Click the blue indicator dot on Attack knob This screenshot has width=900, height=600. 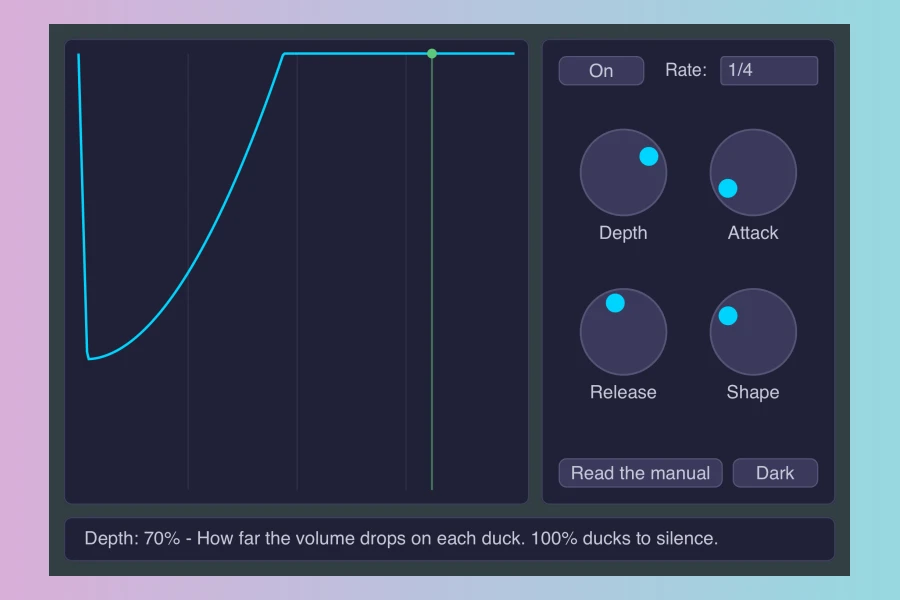coord(728,188)
